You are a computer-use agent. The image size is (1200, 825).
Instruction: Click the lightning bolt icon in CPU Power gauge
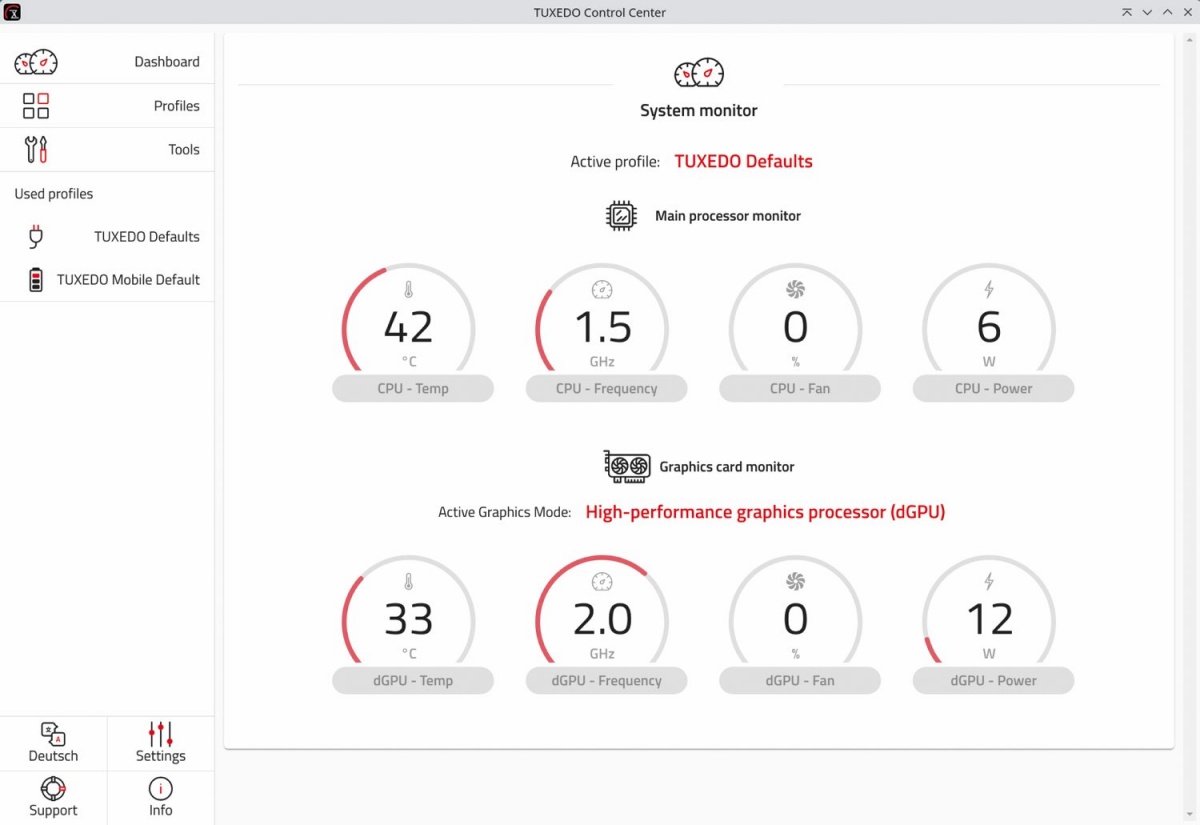coord(989,290)
